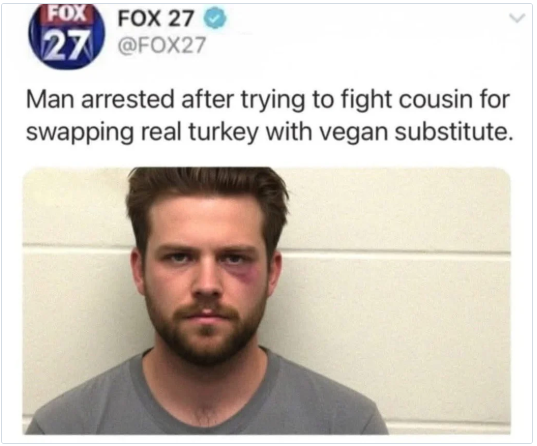Click the word "substitute" ending the tweet

[x=454, y=133]
